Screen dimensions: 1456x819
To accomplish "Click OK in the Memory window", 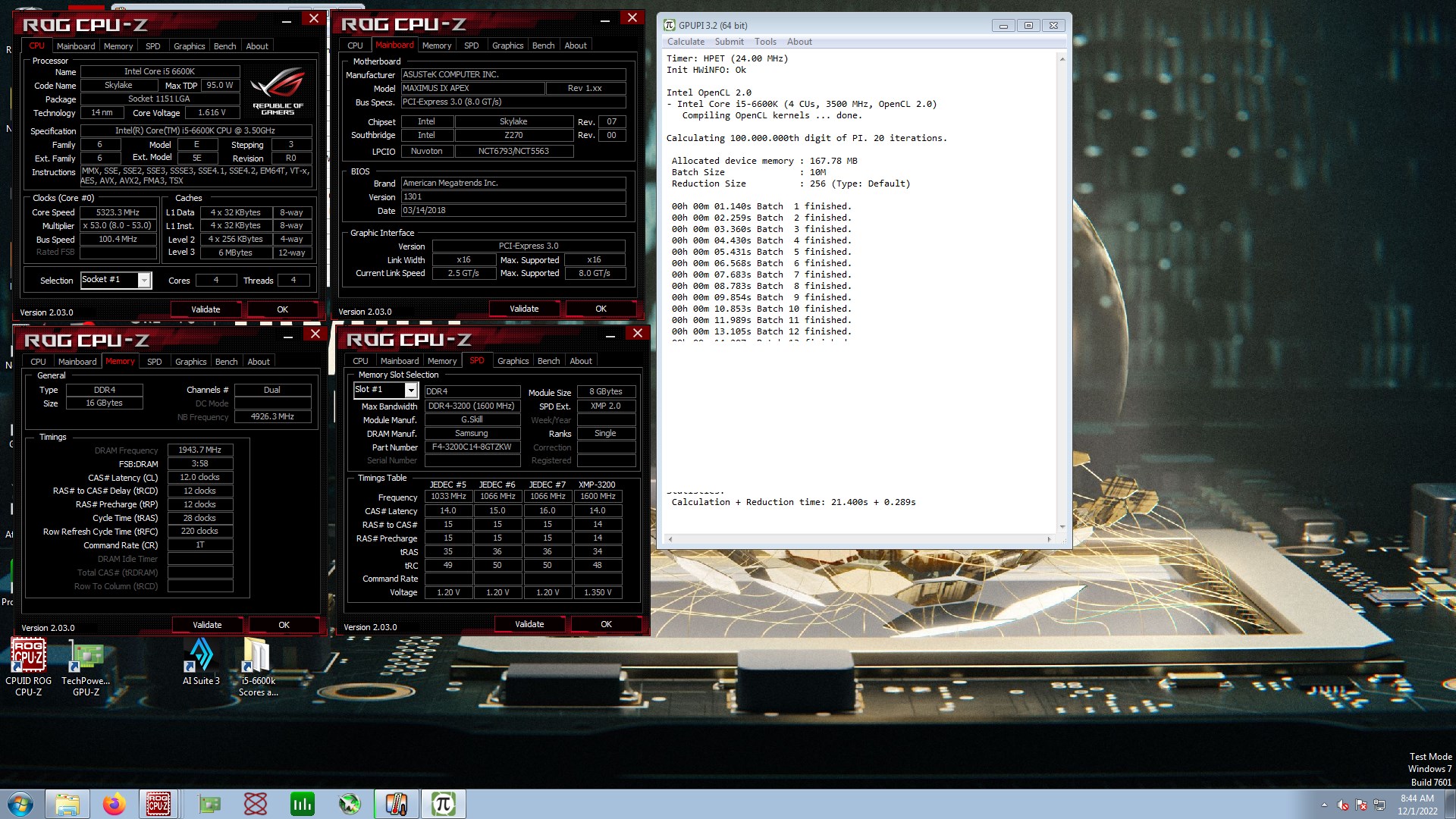I will point(284,625).
